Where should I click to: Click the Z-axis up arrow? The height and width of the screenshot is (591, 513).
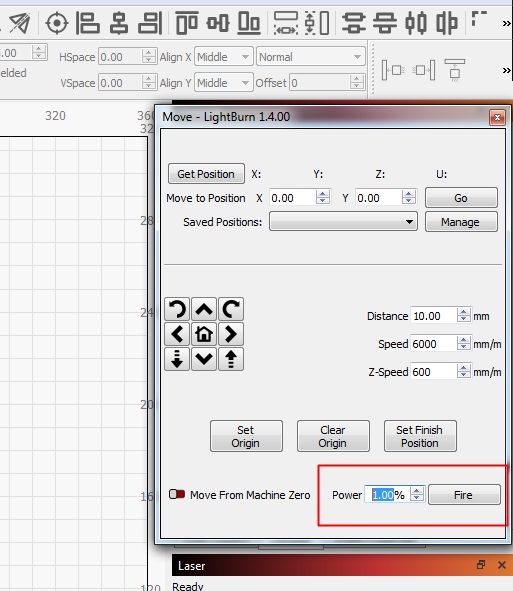point(231,359)
